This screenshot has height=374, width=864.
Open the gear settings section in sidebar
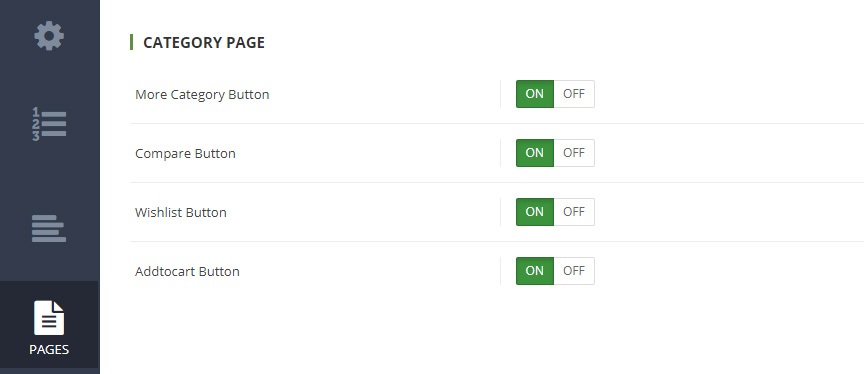pyautogui.click(x=49, y=36)
